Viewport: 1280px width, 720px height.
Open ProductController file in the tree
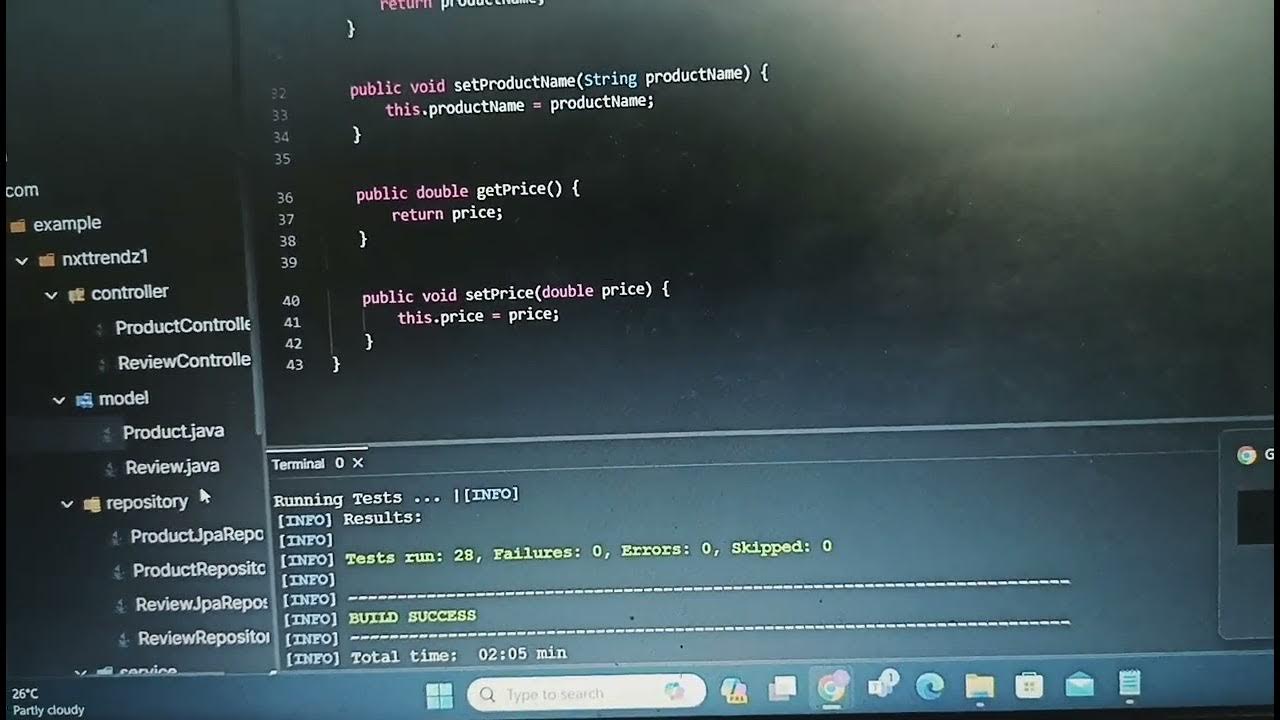pyautogui.click(x=183, y=326)
